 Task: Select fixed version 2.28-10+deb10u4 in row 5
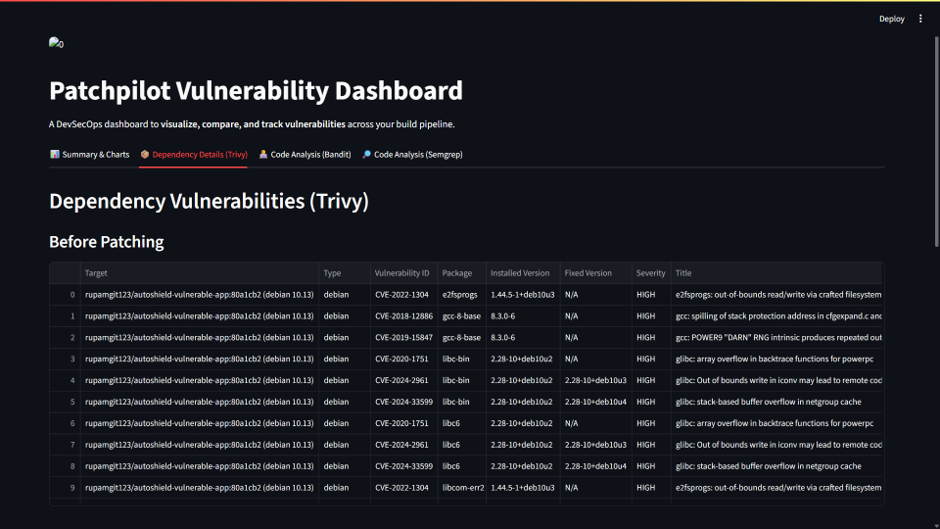[x=596, y=402]
